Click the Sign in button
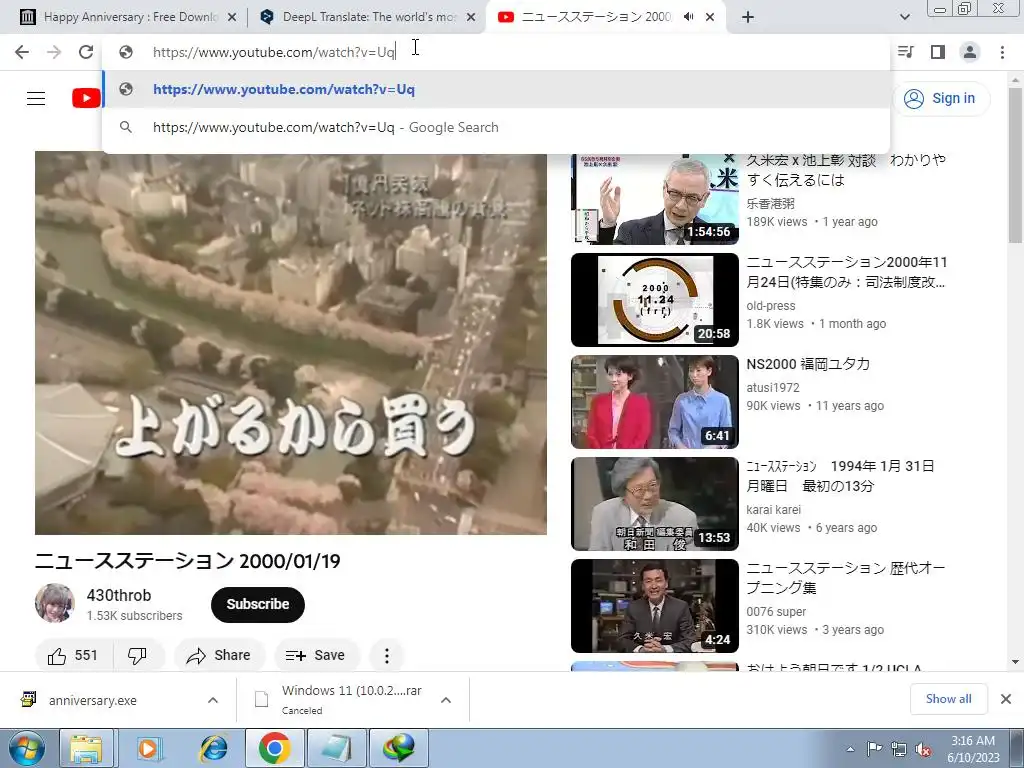This screenshot has height=768, width=1024. click(x=940, y=99)
